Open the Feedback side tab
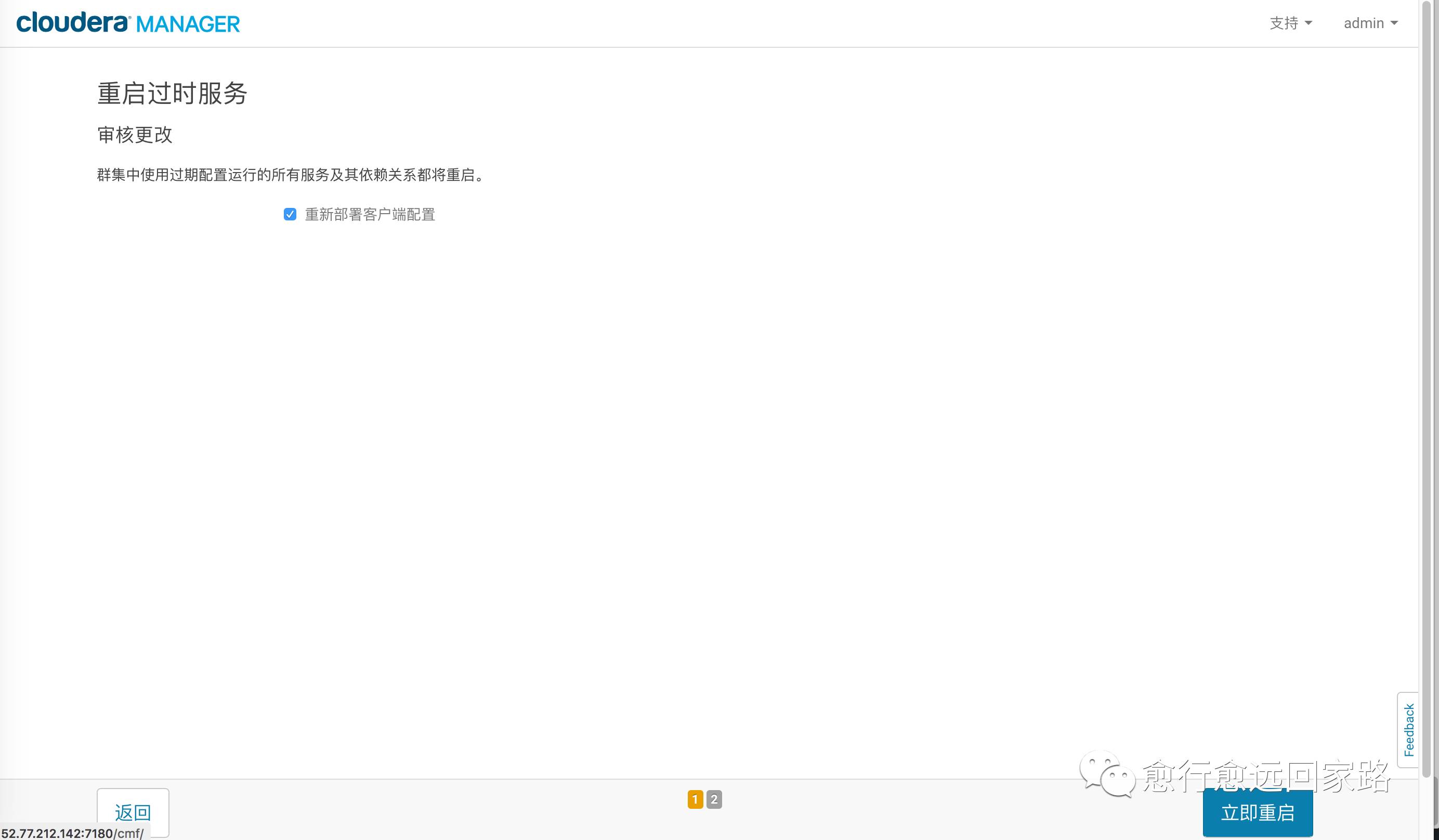Viewport: 1439px width, 840px height. pyautogui.click(x=1408, y=730)
